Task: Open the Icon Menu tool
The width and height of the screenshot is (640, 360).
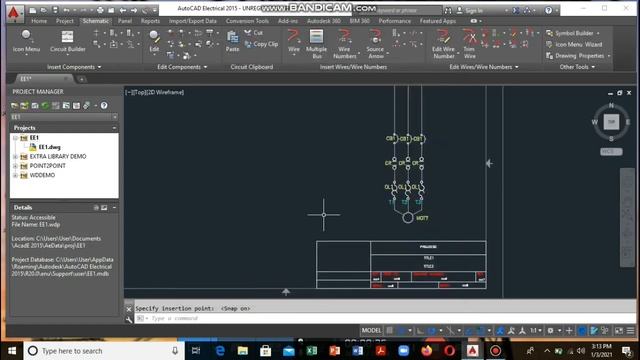Action: [26, 41]
